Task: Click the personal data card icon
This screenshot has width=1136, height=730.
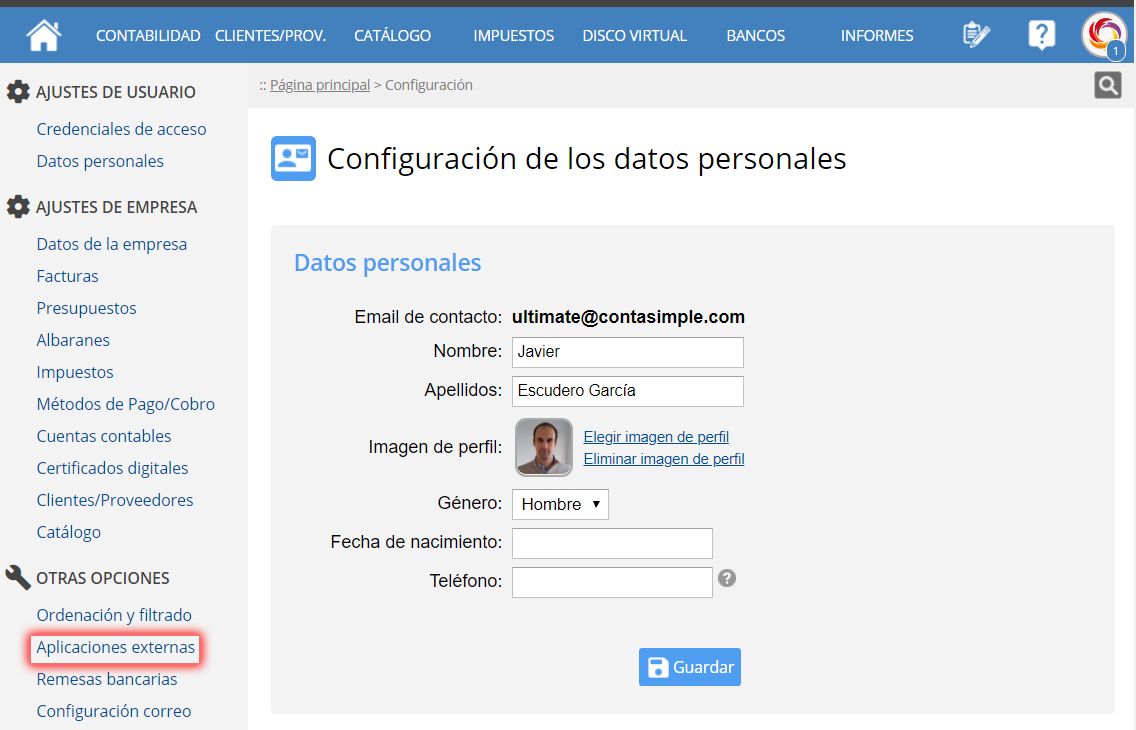Action: pos(293,159)
